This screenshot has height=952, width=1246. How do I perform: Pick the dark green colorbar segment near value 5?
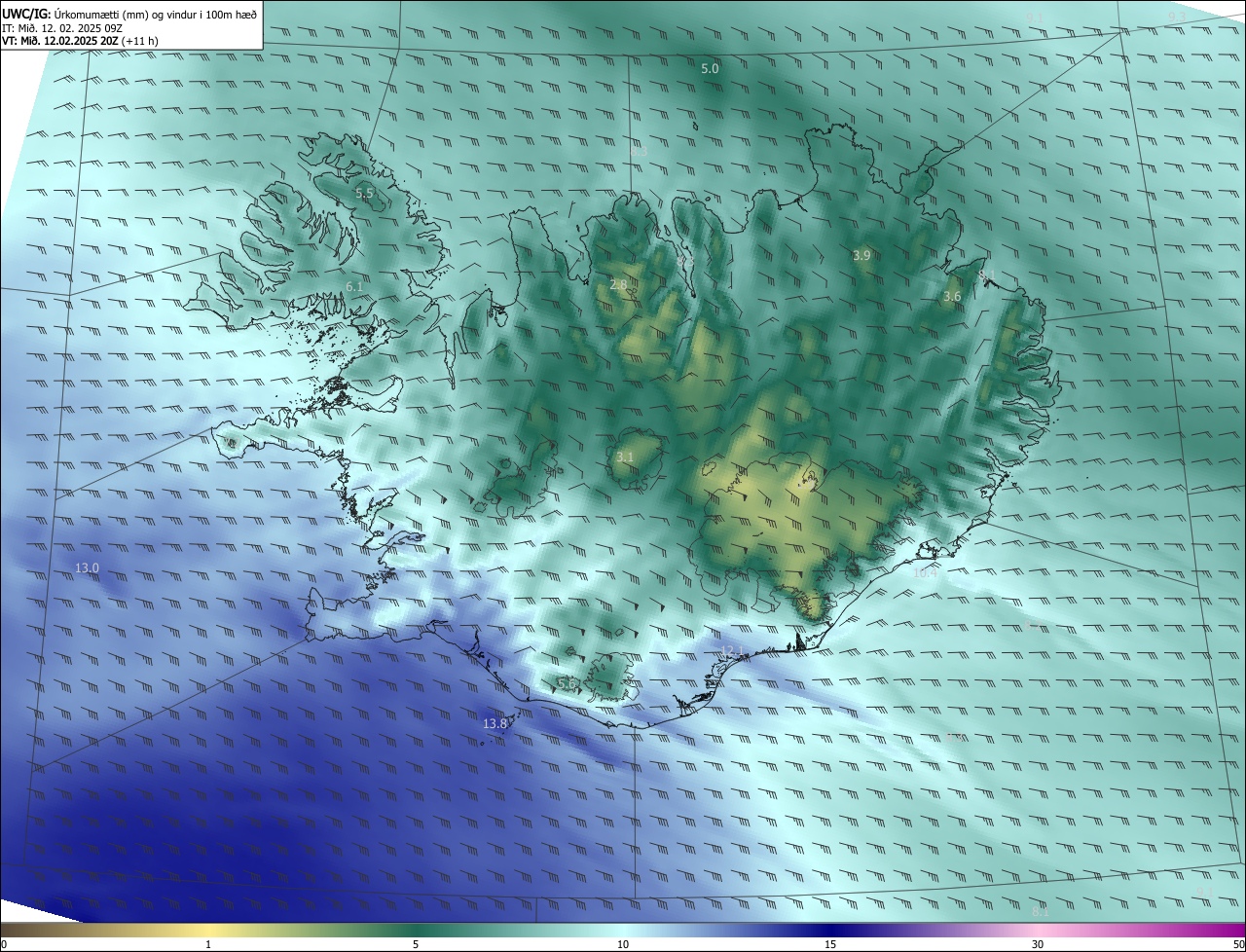pyautogui.click(x=416, y=931)
